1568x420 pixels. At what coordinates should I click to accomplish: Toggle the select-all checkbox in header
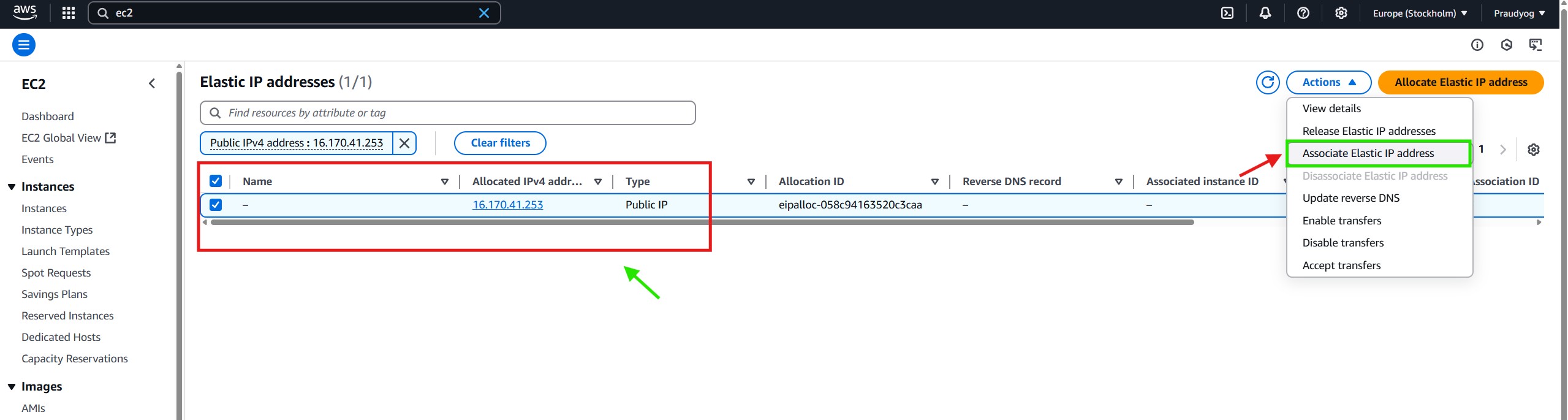tap(216, 181)
